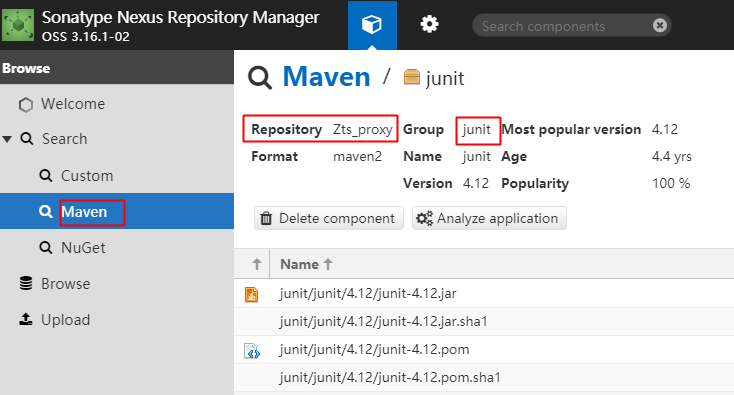The width and height of the screenshot is (734, 395).
Task: Select junit-4.12.jar.sha1 asset row
Action: (484, 322)
